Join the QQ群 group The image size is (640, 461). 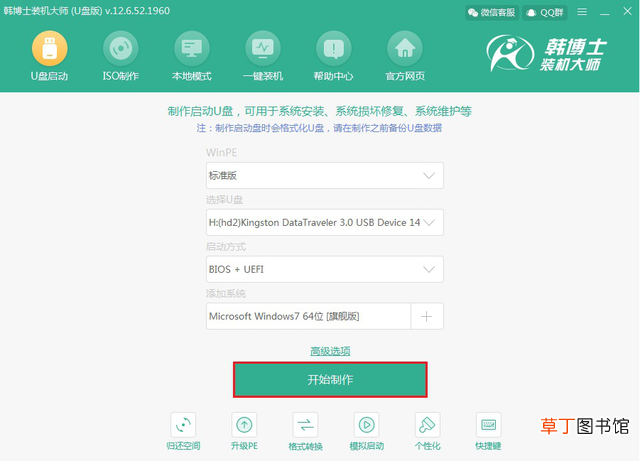click(x=545, y=13)
